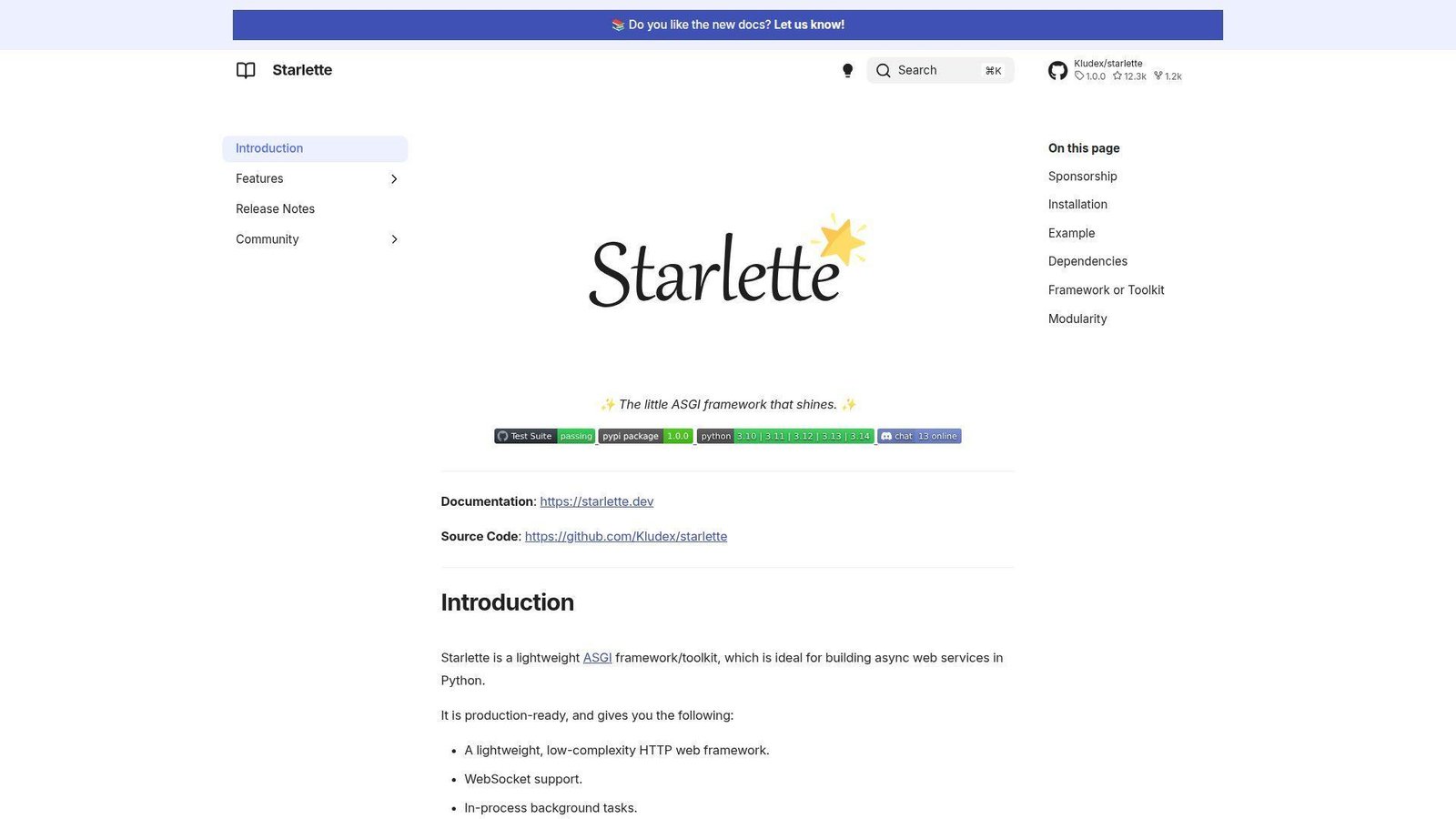Screen dimensions: 1456x819
Task: Click the Test Suite passing badge
Action: pyautogui.click(x=544, y=436)
